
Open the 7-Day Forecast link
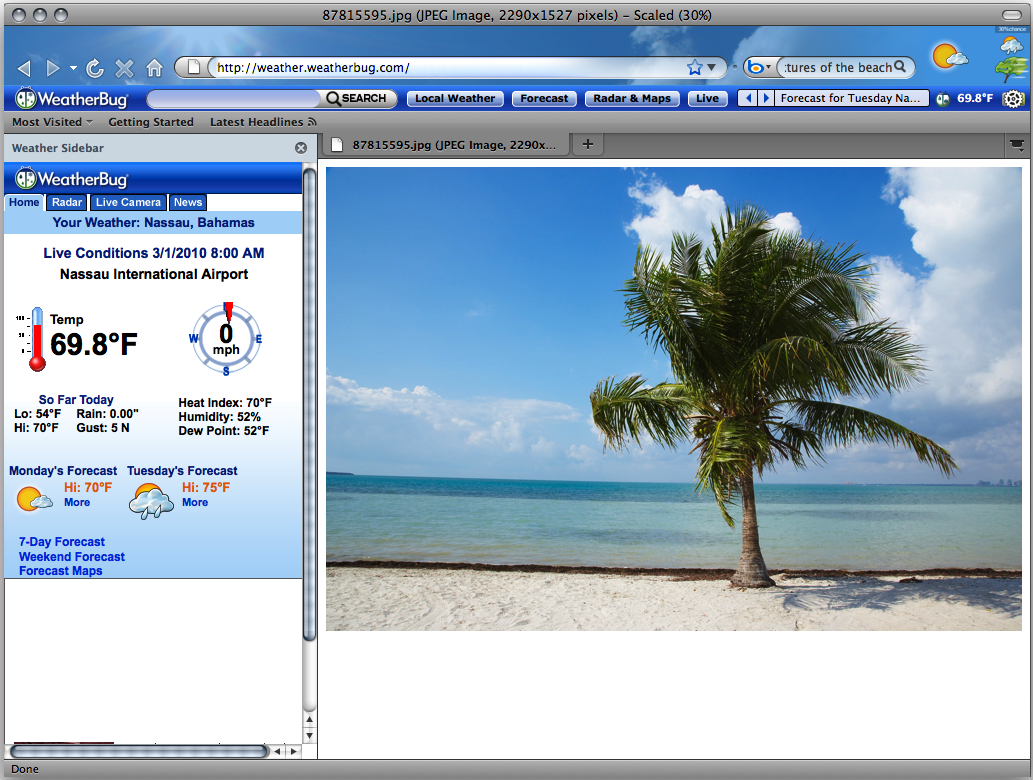pyautogui.click(x=61, y=542)
